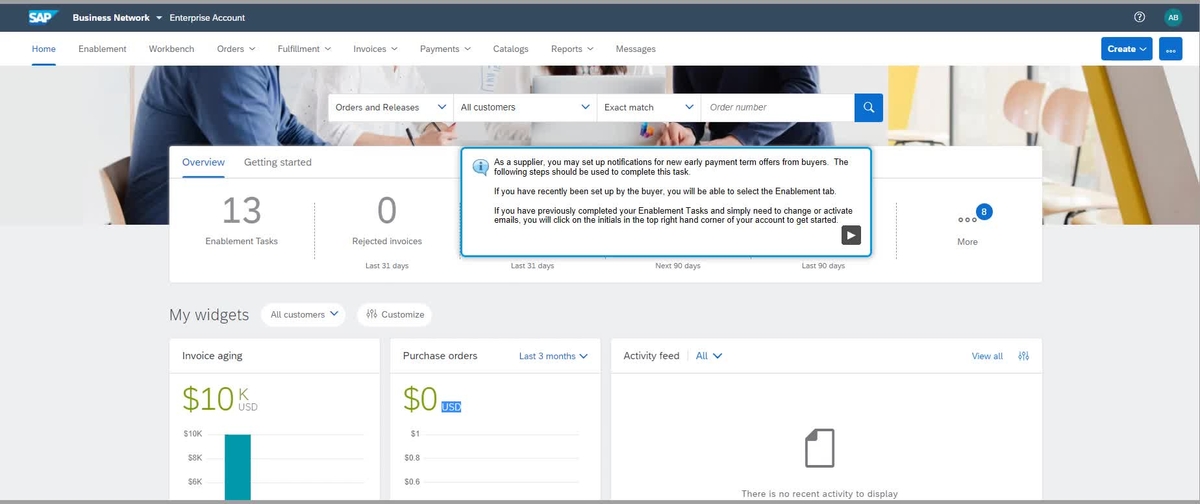1200x504 pixels.
Task: Click the blue more options ellipsis button
Action: point(1171,49)
